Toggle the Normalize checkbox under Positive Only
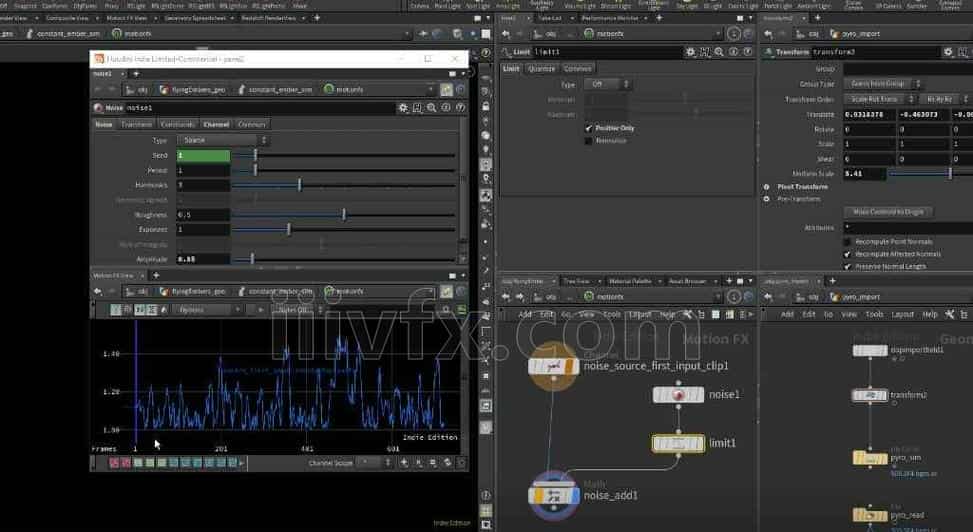 coord(588,141)
